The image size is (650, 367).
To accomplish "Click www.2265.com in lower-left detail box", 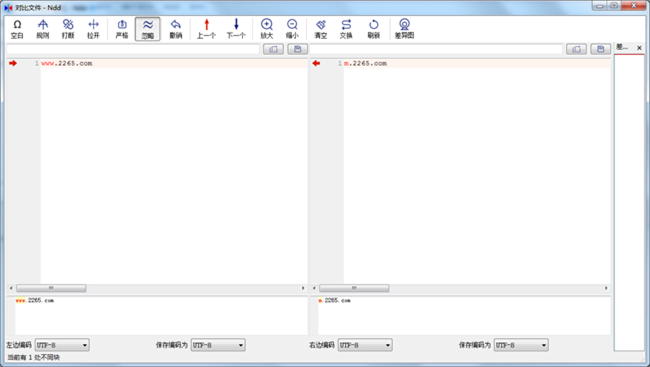I will click(35, 301).
